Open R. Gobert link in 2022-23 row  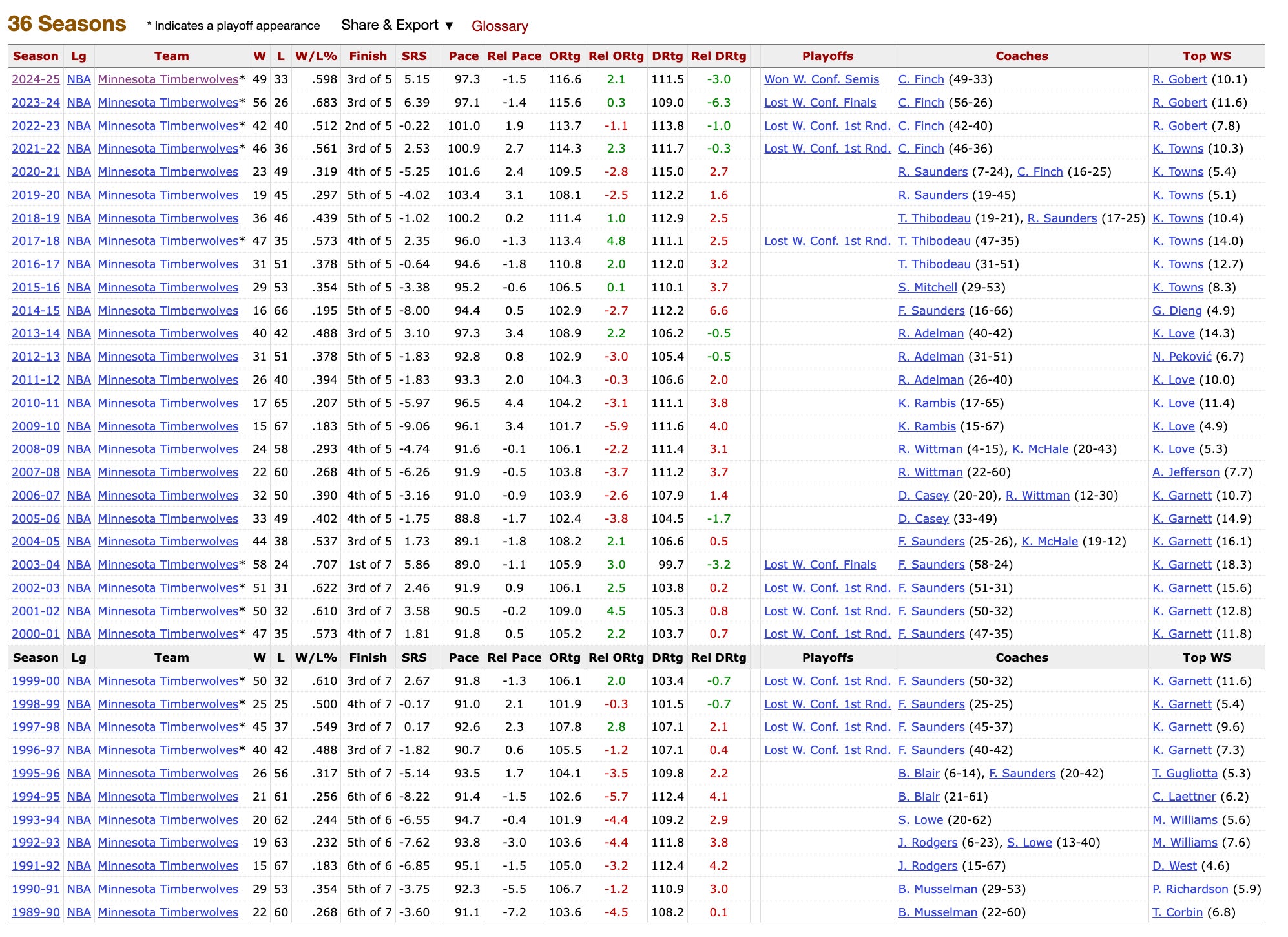click(x=1179, y=126)
